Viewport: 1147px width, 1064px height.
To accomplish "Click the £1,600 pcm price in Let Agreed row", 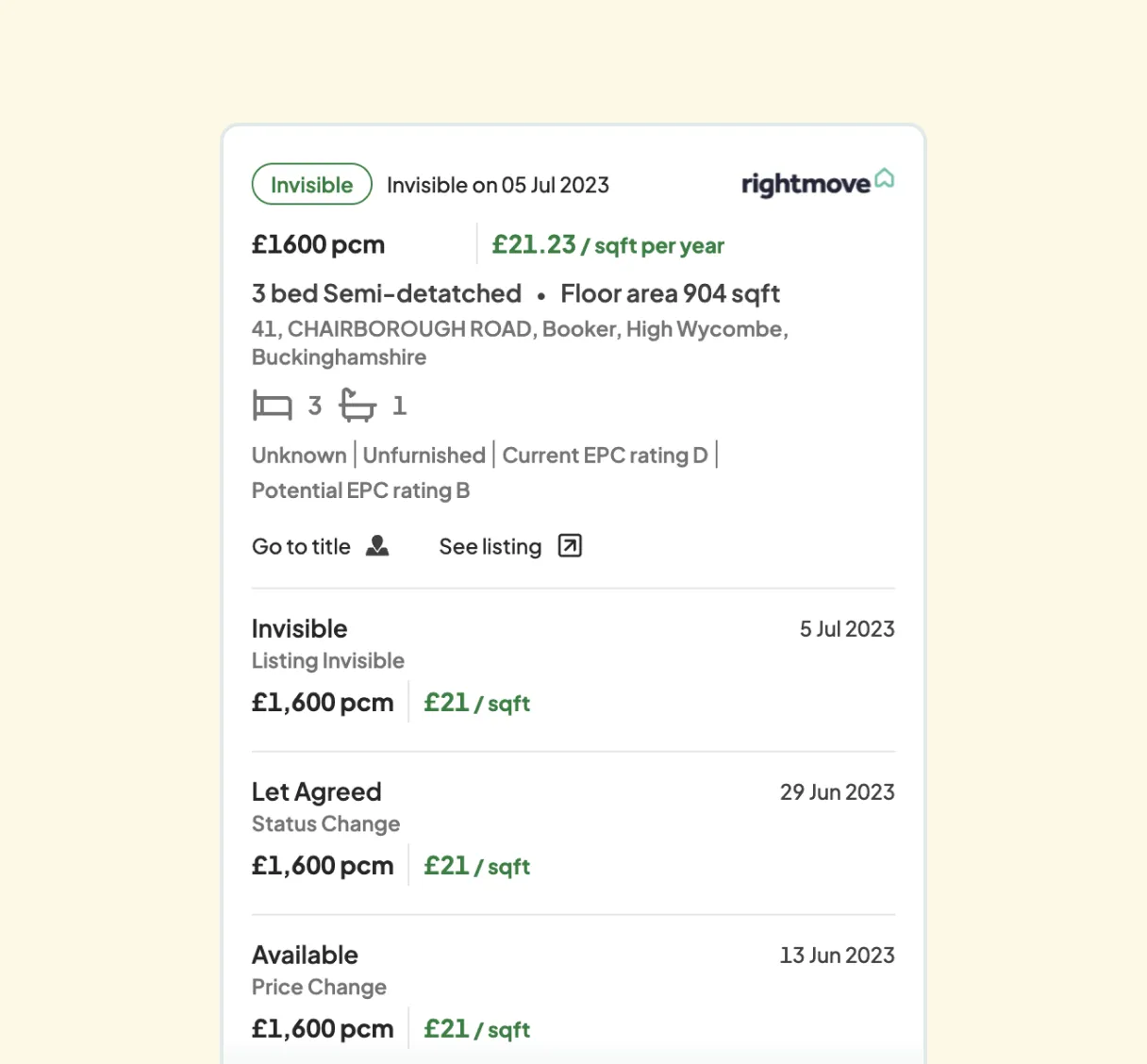I will pyautogui.click(x=323, y=864).
